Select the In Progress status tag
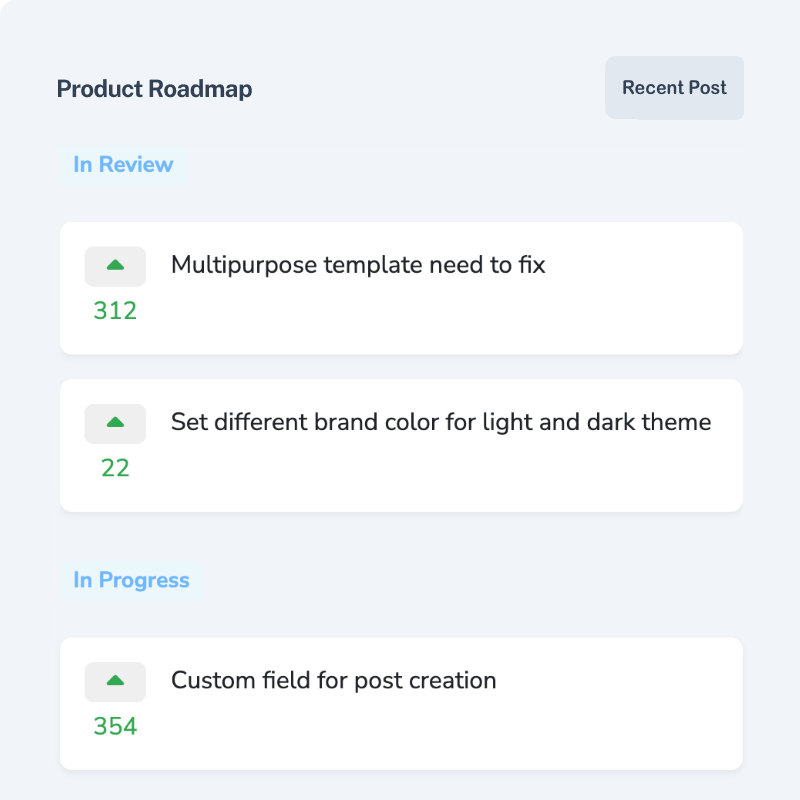 pyautogui.click(x=131, y=580)
